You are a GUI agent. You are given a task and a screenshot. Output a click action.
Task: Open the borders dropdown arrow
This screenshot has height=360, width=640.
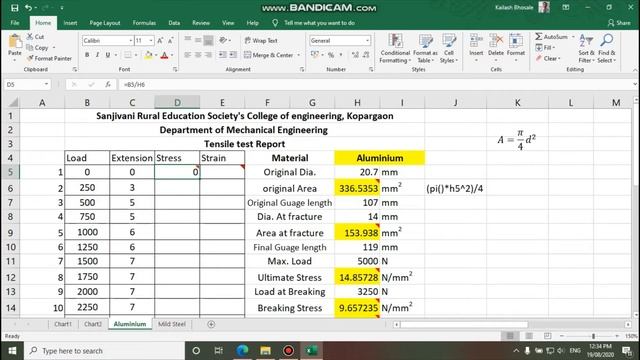136,55
